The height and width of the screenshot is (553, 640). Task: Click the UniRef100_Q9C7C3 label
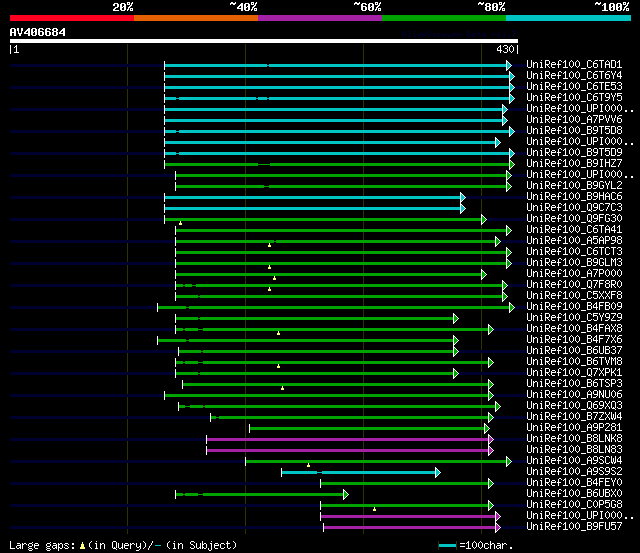(x=574, y=208)
